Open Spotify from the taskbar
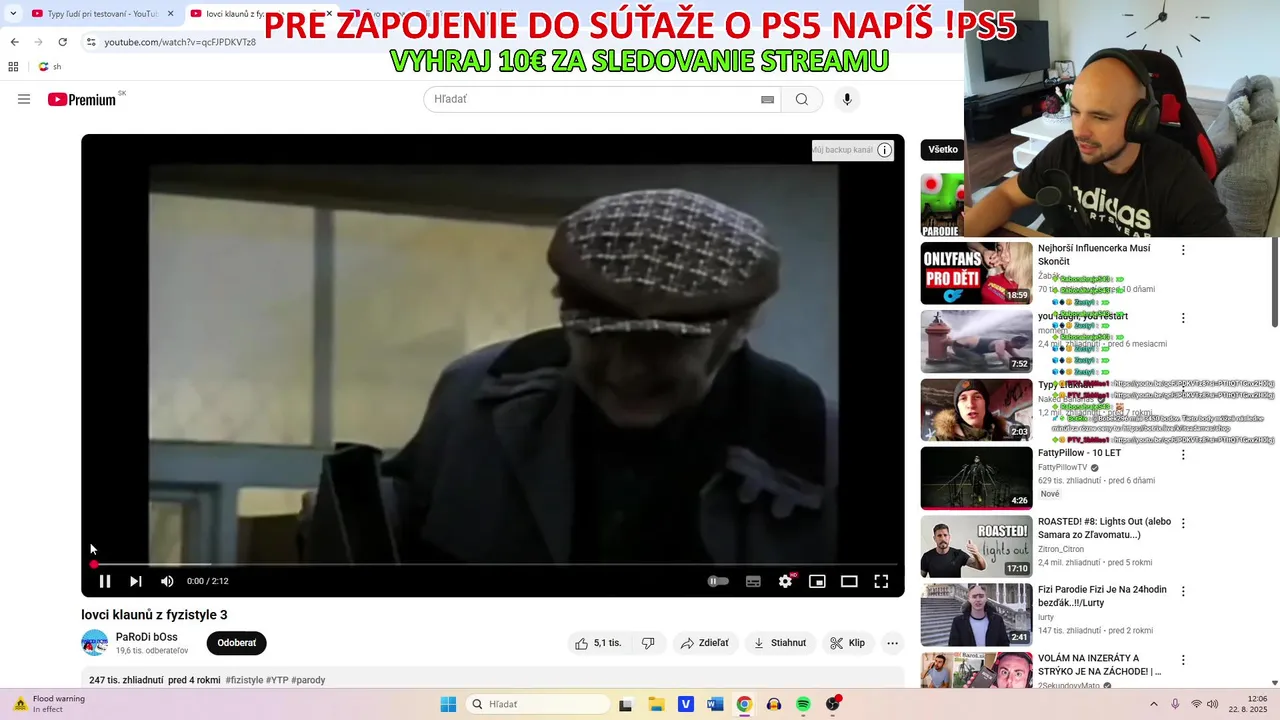Screen dimensions: 1280x720 pyautogui.click(x=803, y=704)
